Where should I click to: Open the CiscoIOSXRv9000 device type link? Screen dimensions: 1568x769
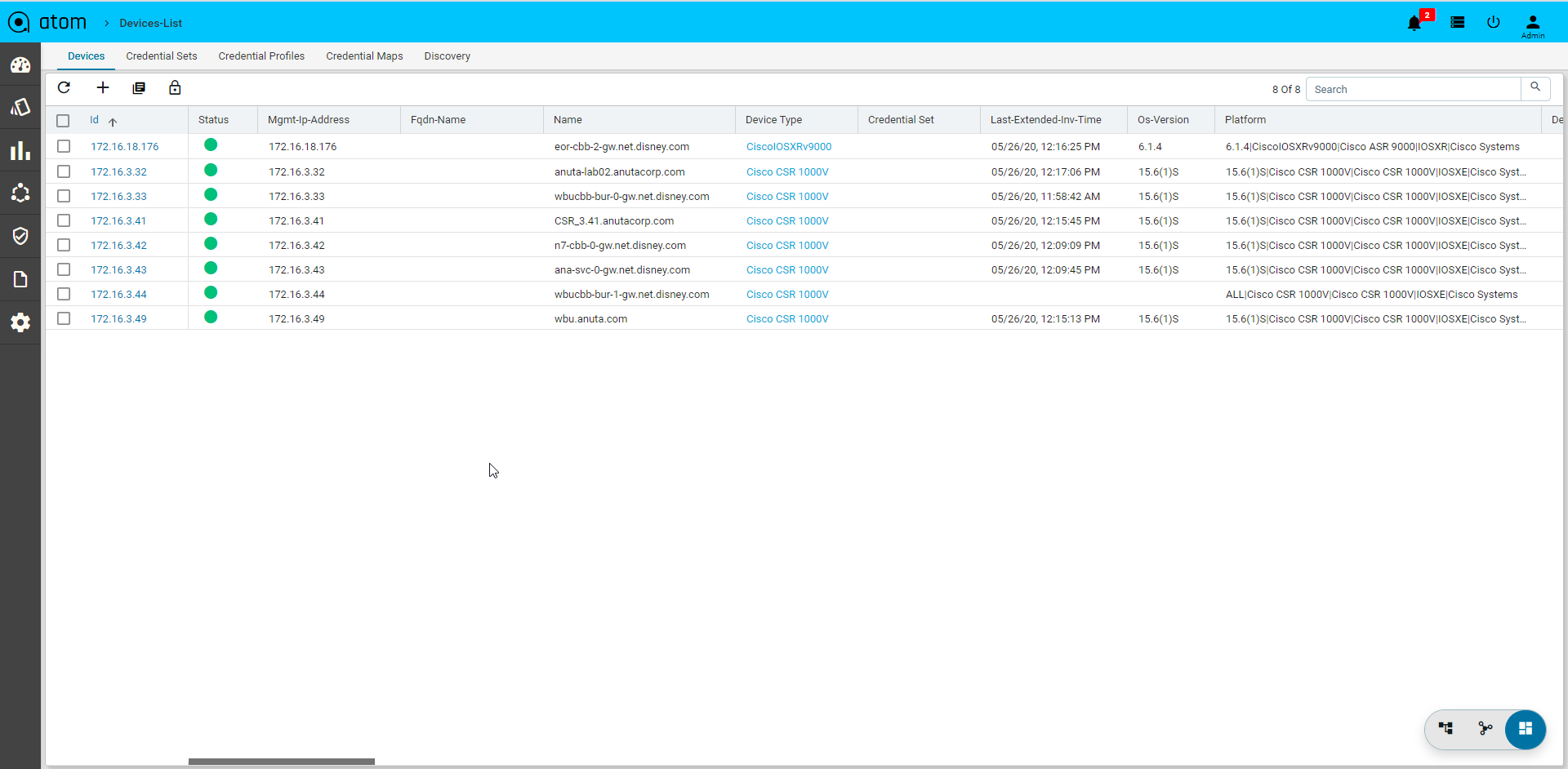789,147
